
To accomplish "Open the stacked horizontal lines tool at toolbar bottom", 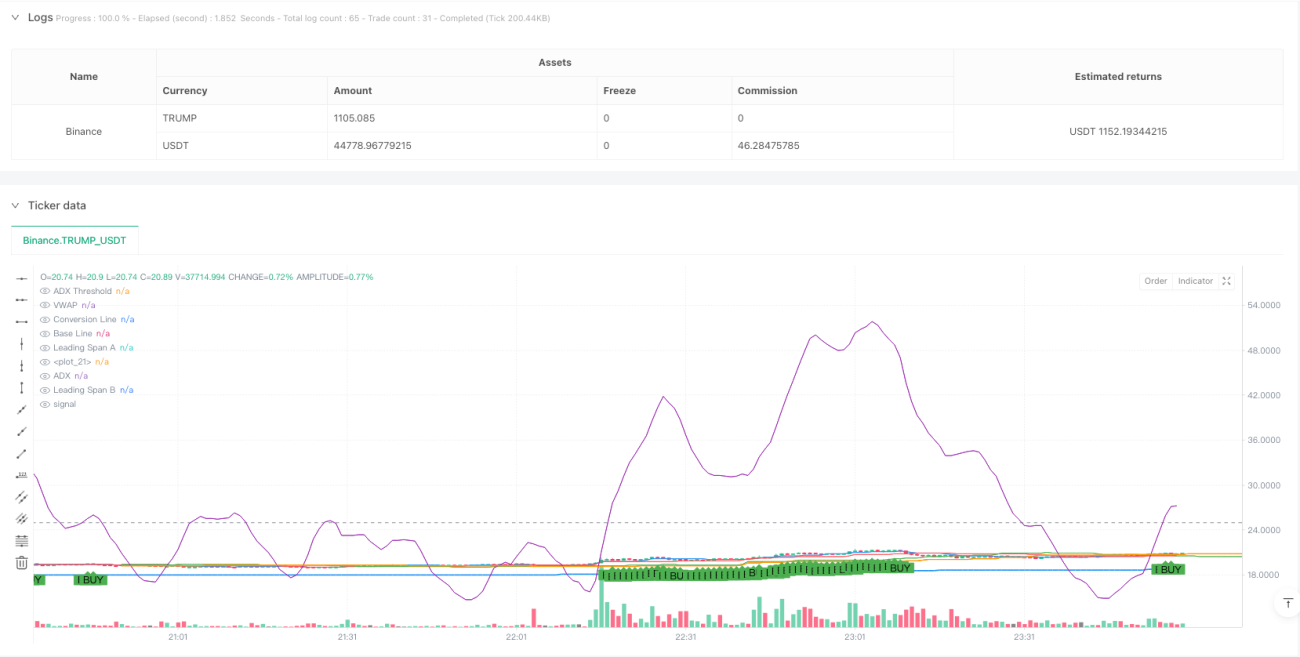I will point(21,541).
